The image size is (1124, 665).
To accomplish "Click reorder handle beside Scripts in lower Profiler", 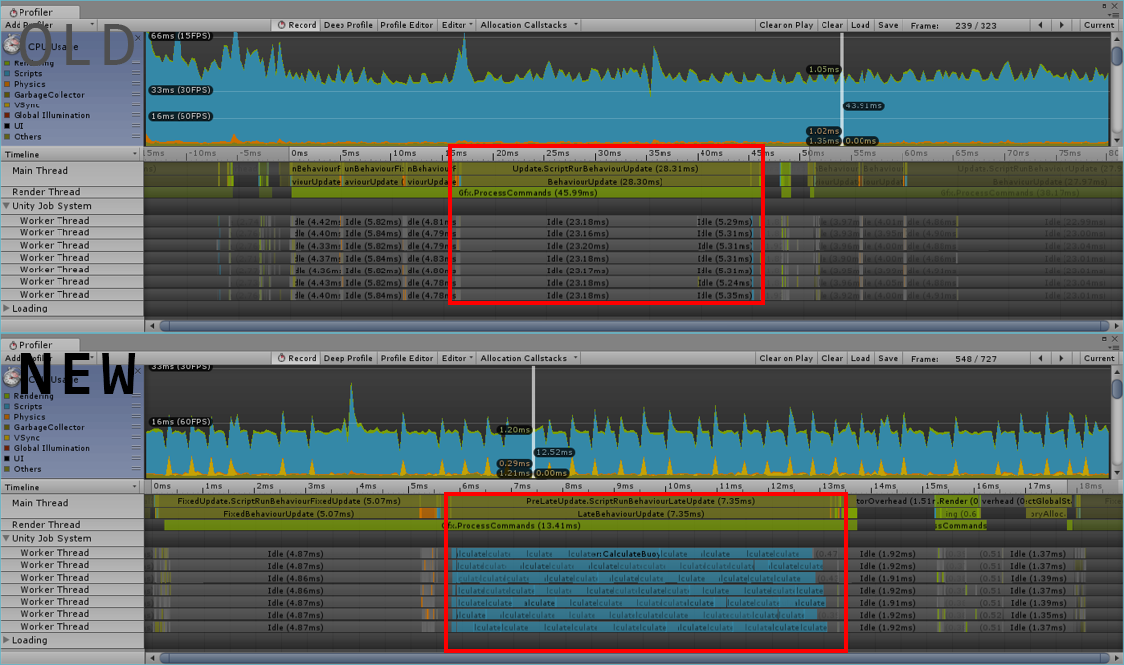I will pos(136,406).
